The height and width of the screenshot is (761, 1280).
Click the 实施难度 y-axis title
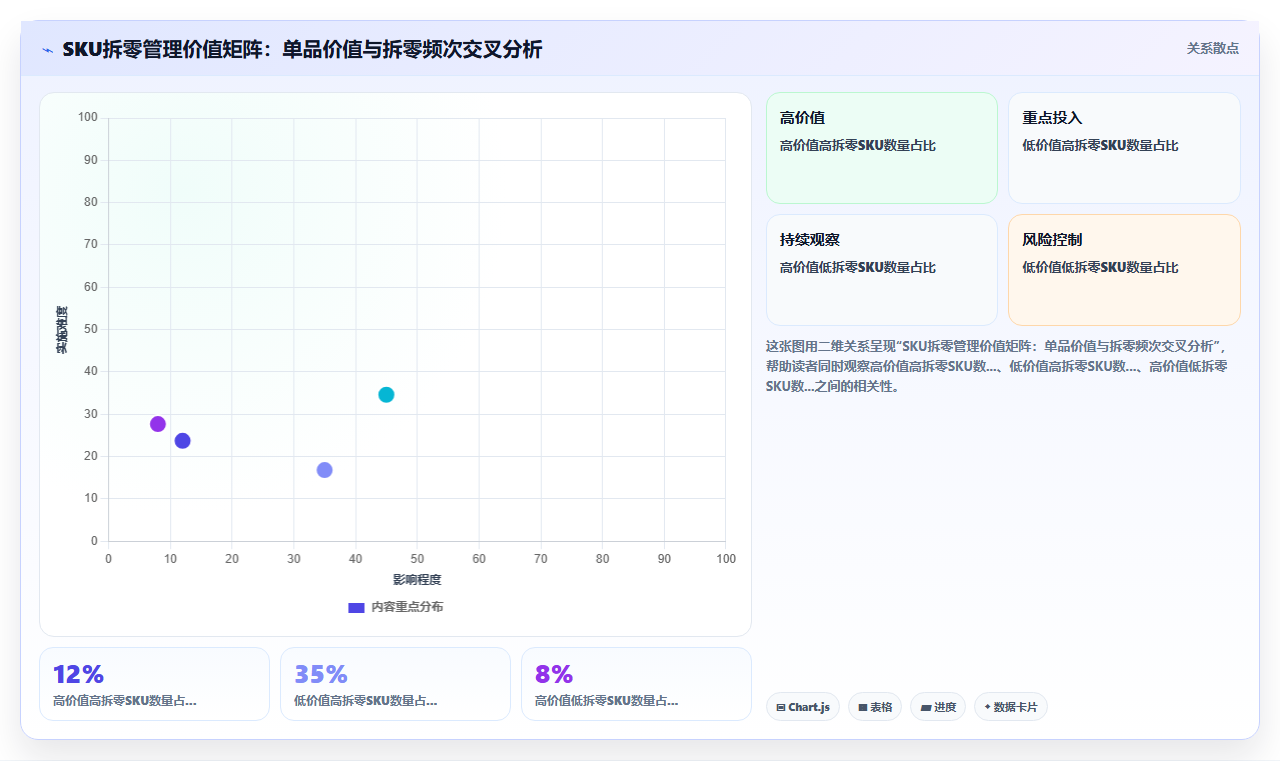point(62,330)
